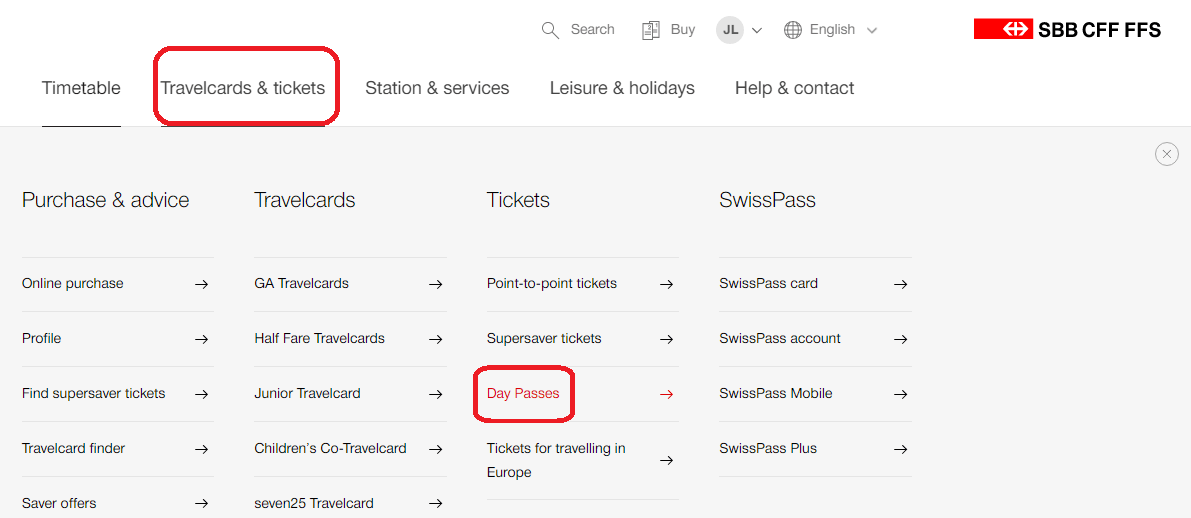The image size is (1191, 518).
Task: Go to Help & contact
Action: (794, 88)
